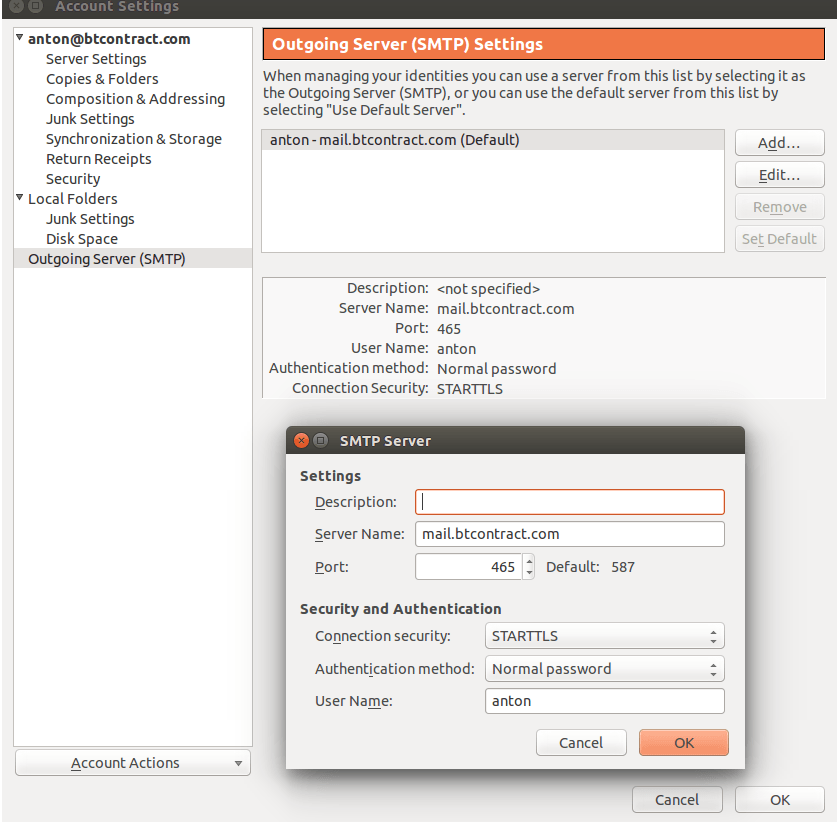The width and height of the screenshot is (840, 822).
Task: Open Composition & Addressing settings
Action: point(135,99)
